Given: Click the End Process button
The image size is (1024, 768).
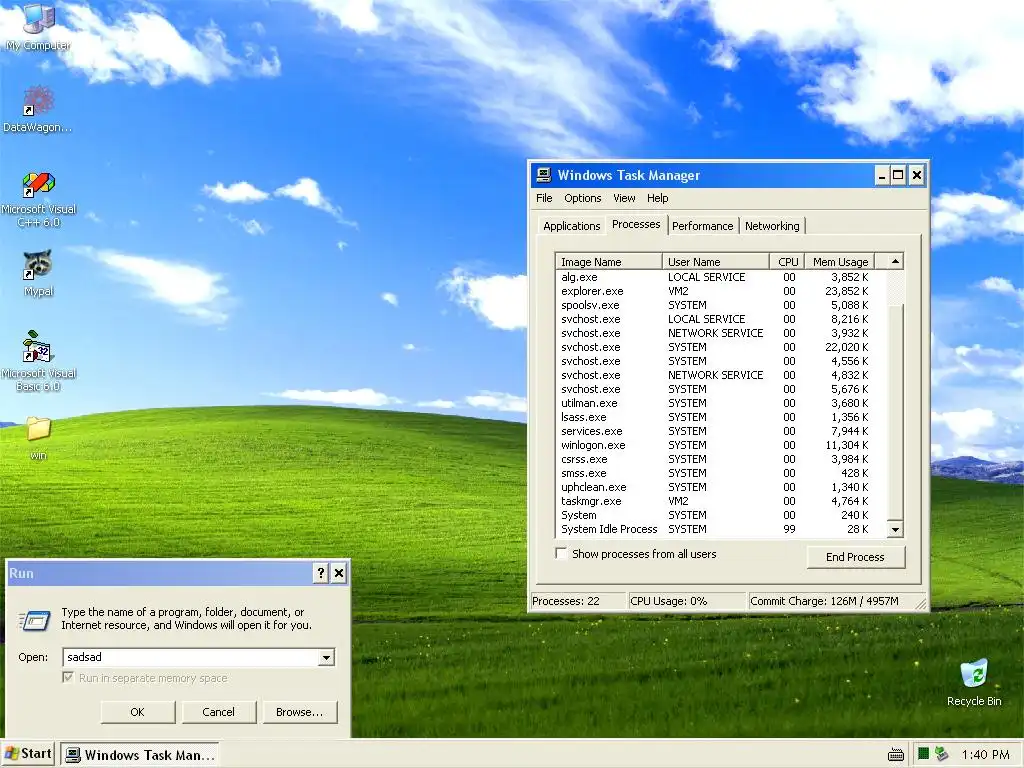Looking at the screenshot, I should click(x=856, y=557).
